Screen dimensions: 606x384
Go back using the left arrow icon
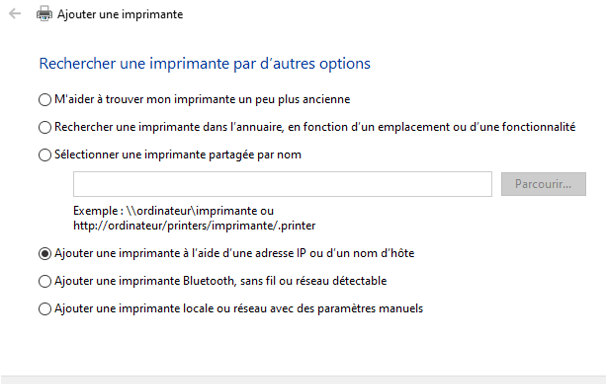(x=15, y=14)
